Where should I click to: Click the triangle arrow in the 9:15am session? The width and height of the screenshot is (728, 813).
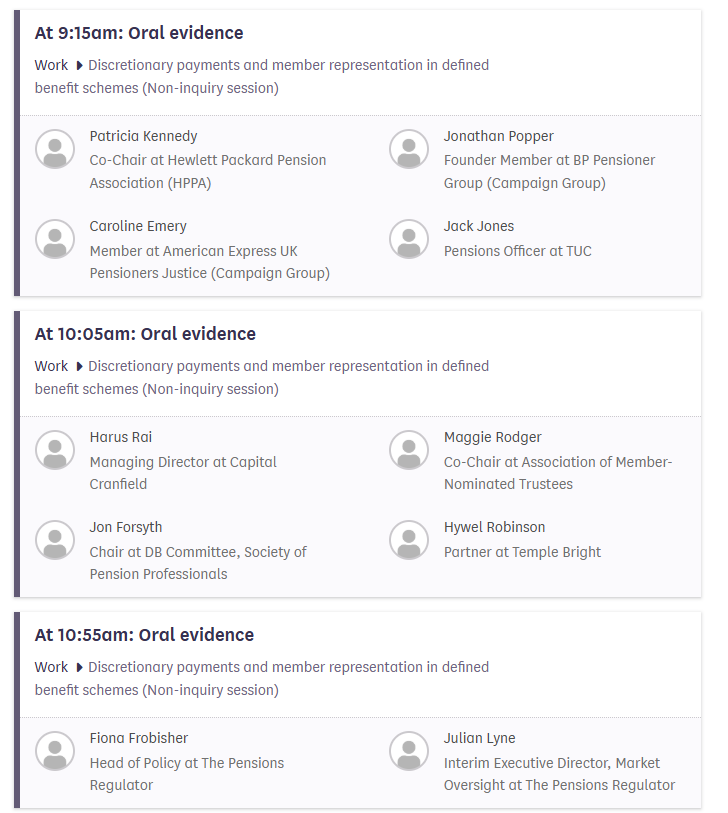79,66
